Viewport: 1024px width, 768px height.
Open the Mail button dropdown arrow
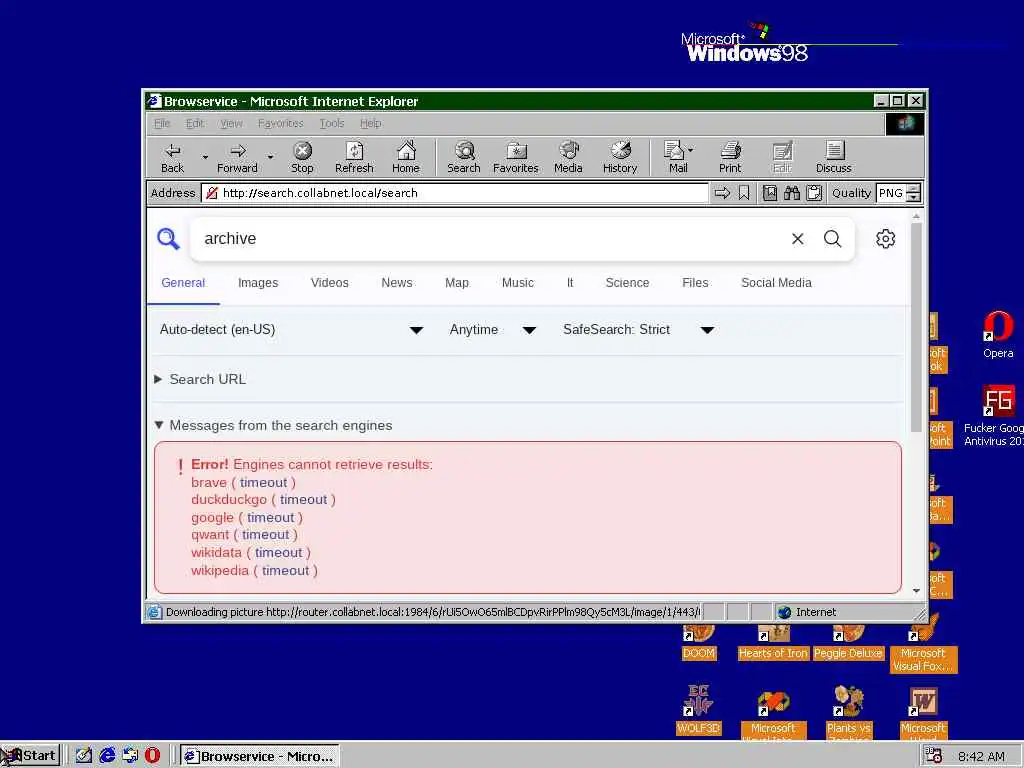click(691, 150)
